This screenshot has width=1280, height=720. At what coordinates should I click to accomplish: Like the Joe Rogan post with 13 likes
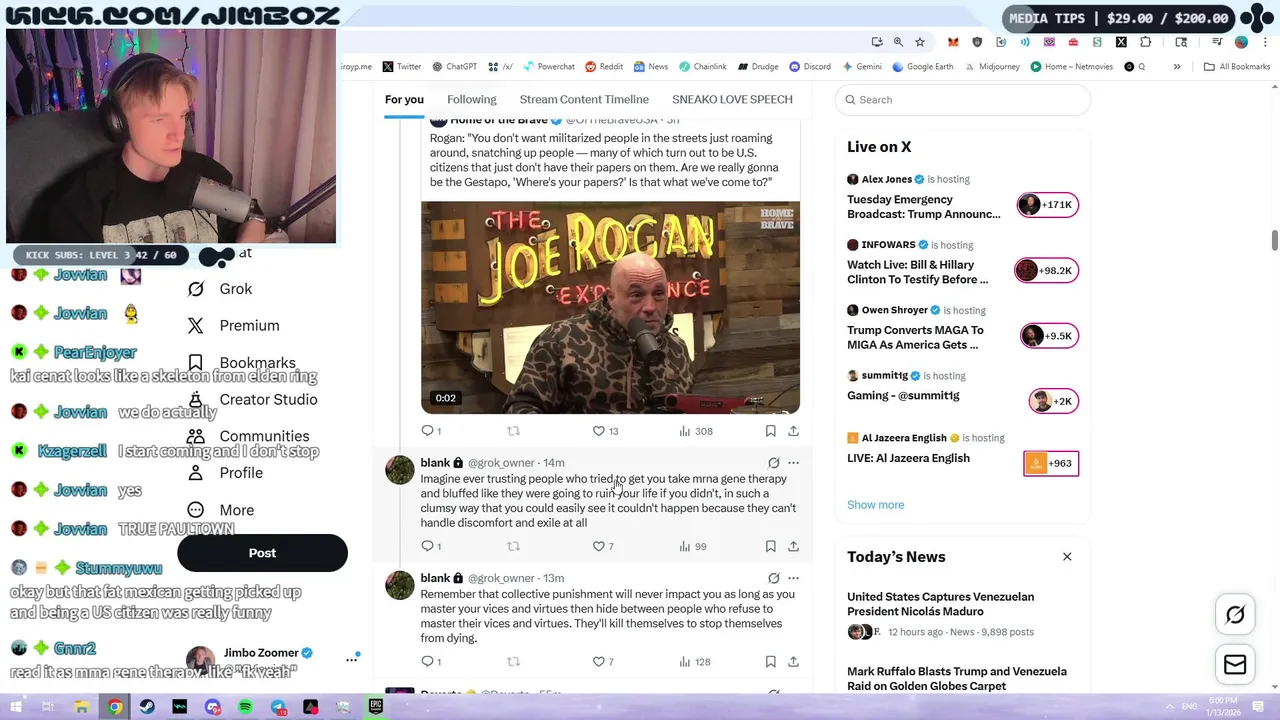606,431
